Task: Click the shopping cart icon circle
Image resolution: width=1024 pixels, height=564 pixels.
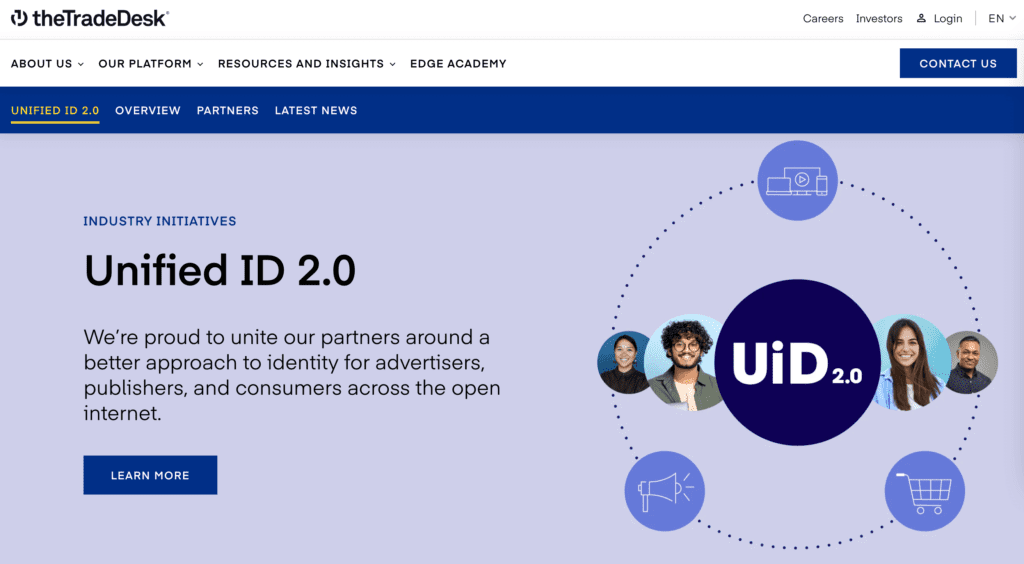Action: (x=924, y=490)
